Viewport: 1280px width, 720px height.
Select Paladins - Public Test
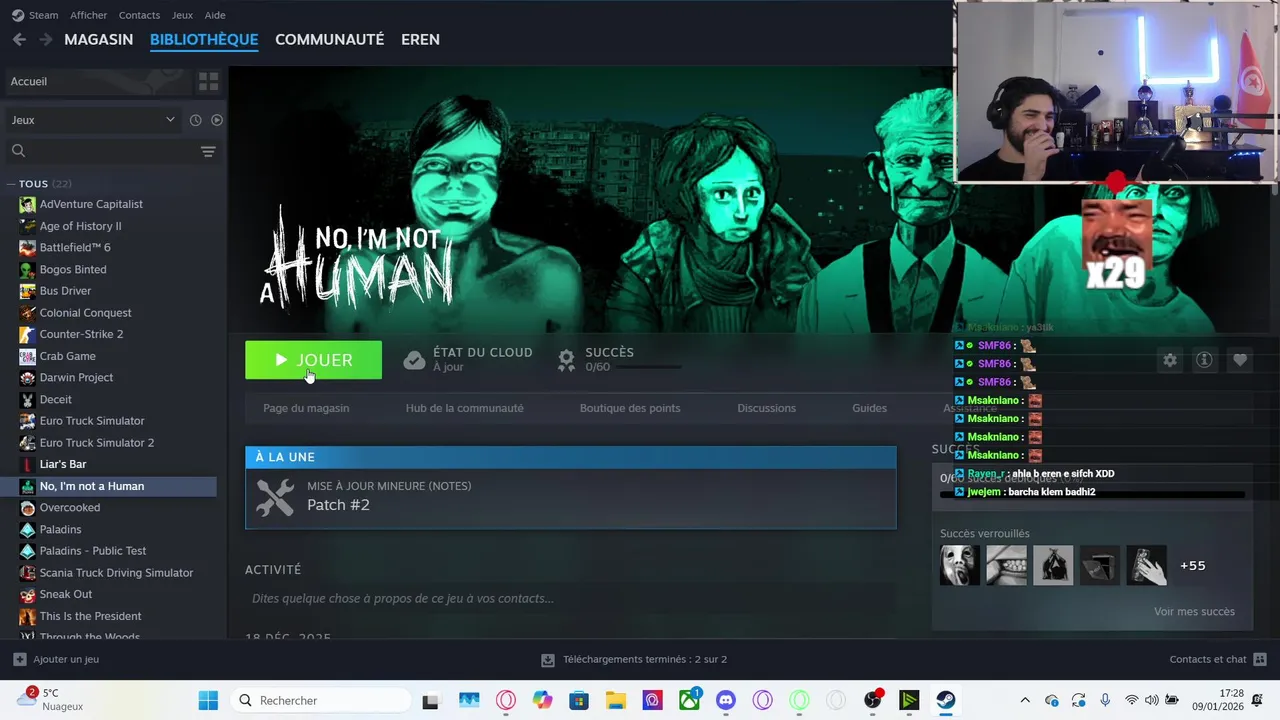click(93, 551)
